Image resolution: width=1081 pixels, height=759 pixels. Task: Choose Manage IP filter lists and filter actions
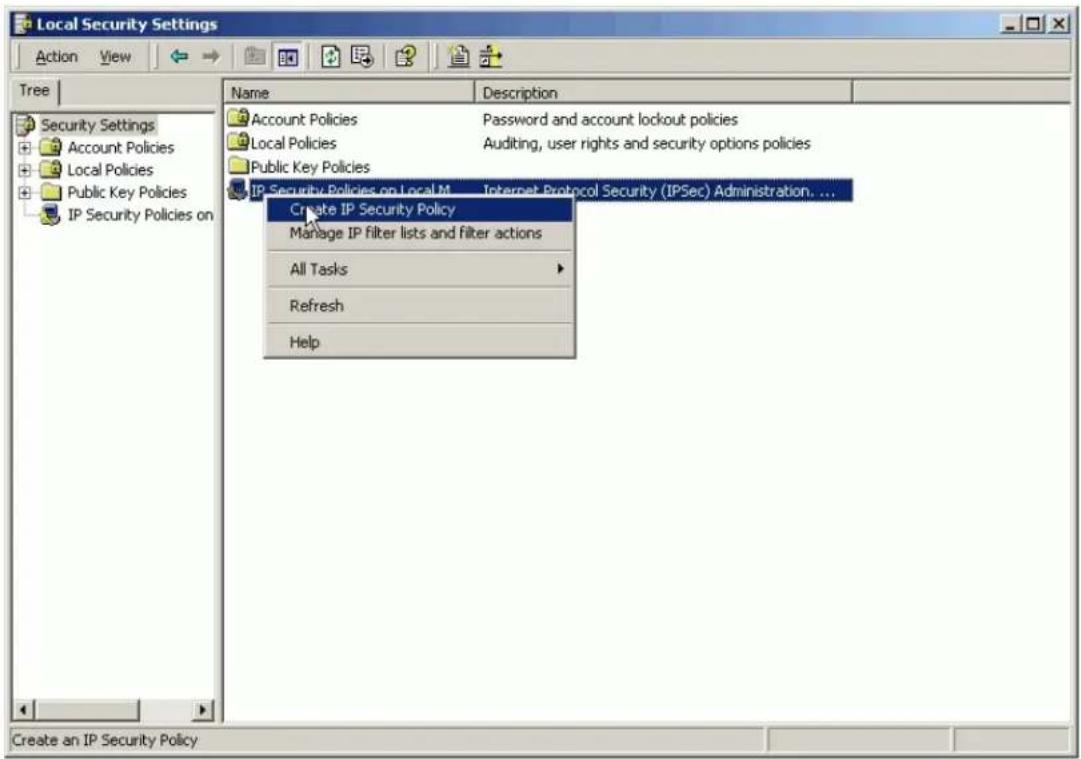tap(420, 233)
